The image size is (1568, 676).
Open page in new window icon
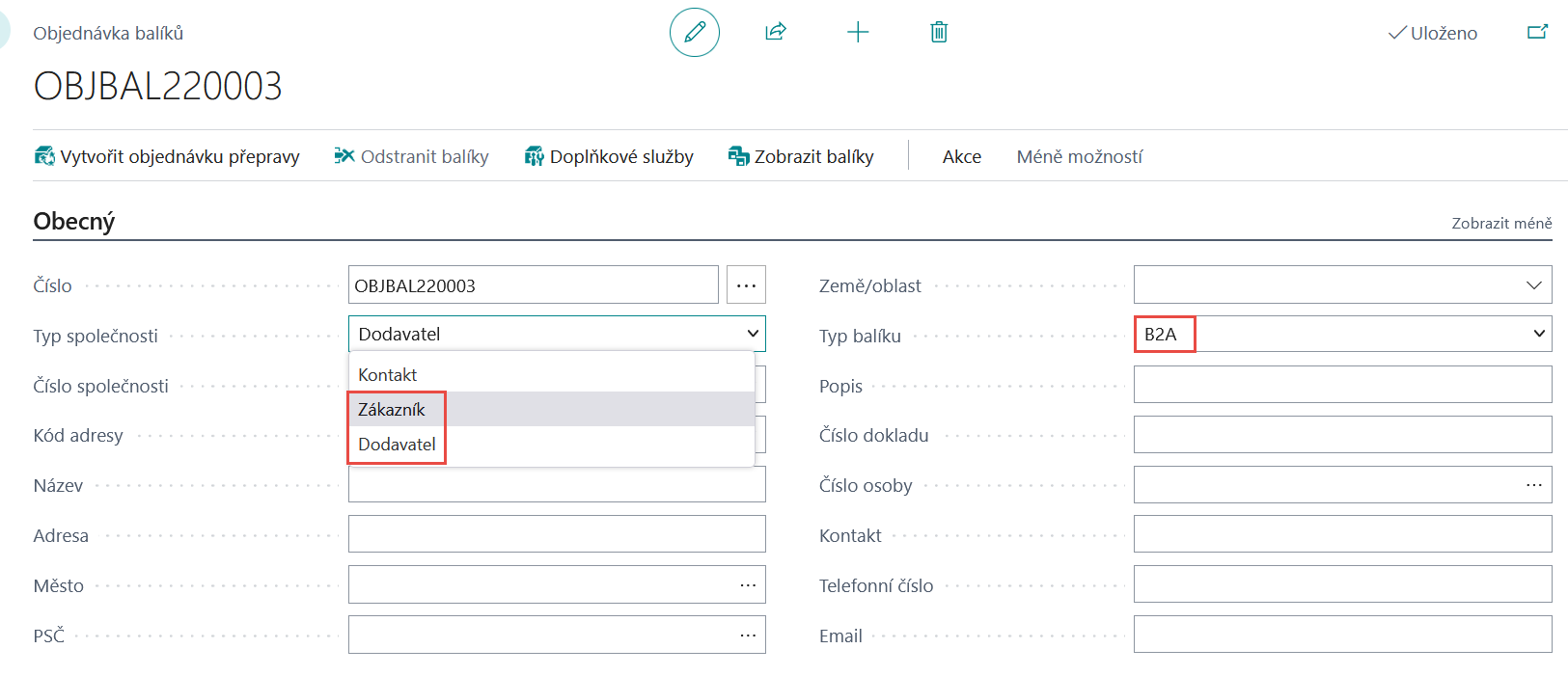[x=1537, y=32]
